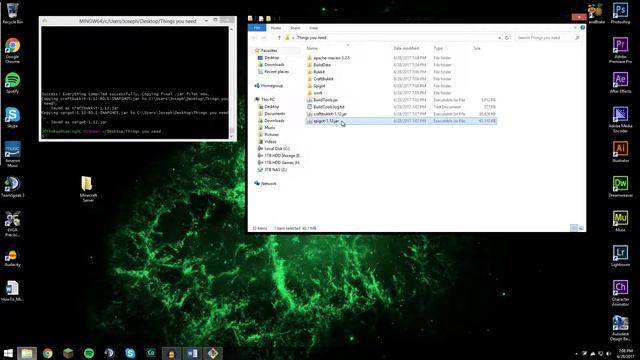The height and width of the screenshot is (360, 640).
Task: Select the BuildData folder
Action: tap(322, 65)
